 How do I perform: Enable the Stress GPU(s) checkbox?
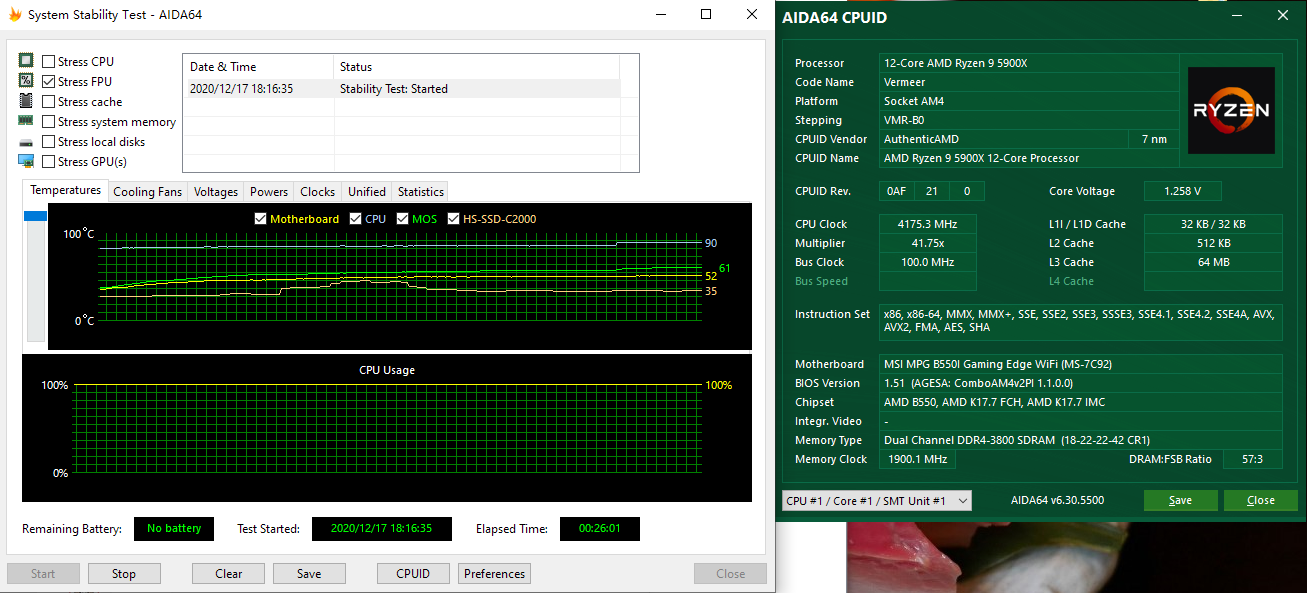pos(48,162)
